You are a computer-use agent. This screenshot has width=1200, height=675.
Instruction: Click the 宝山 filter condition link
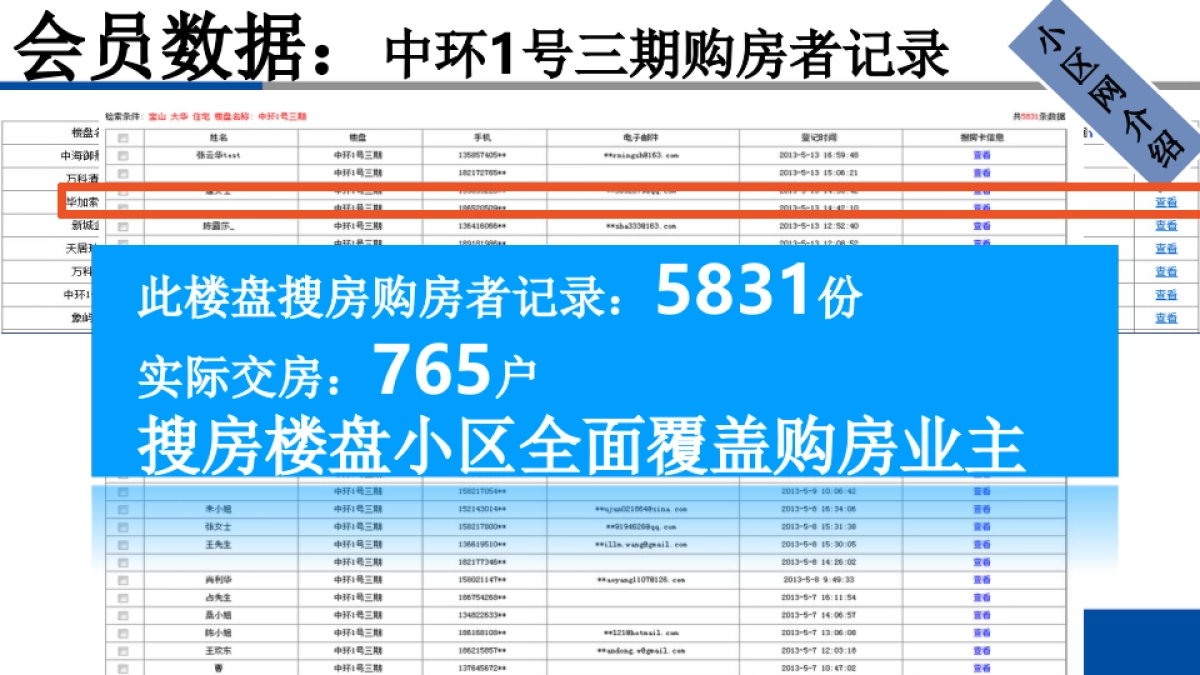pos(157,115)
